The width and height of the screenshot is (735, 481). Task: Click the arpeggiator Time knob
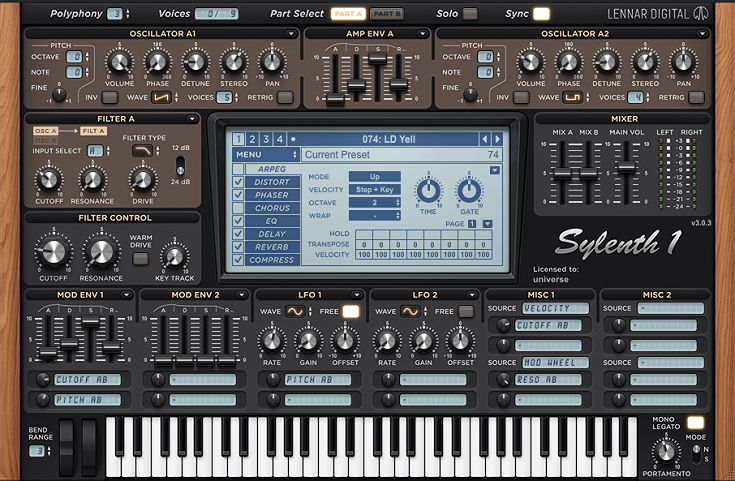click(x=428, y=191)
